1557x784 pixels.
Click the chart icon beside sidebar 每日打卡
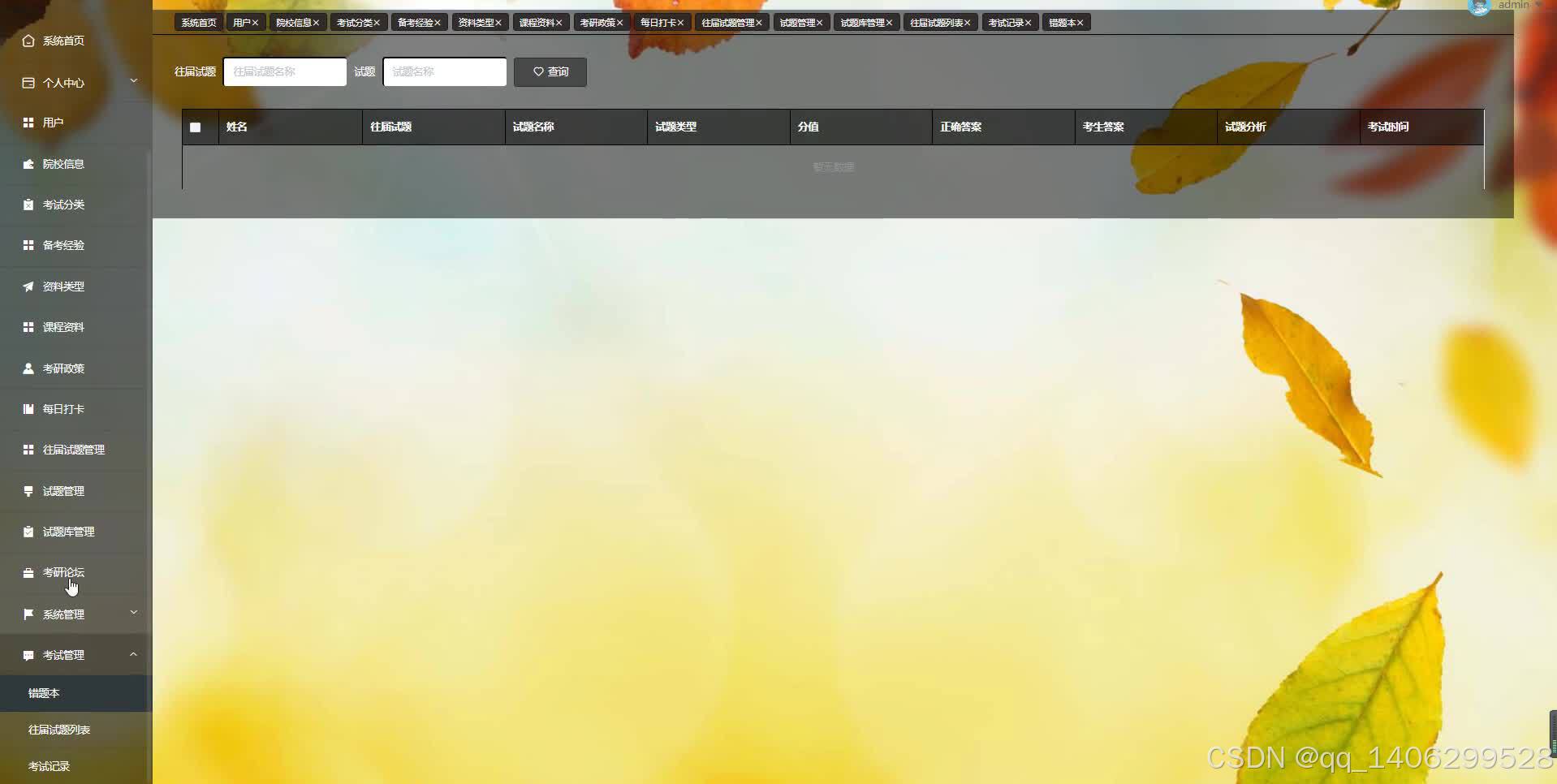pos(28,409)
